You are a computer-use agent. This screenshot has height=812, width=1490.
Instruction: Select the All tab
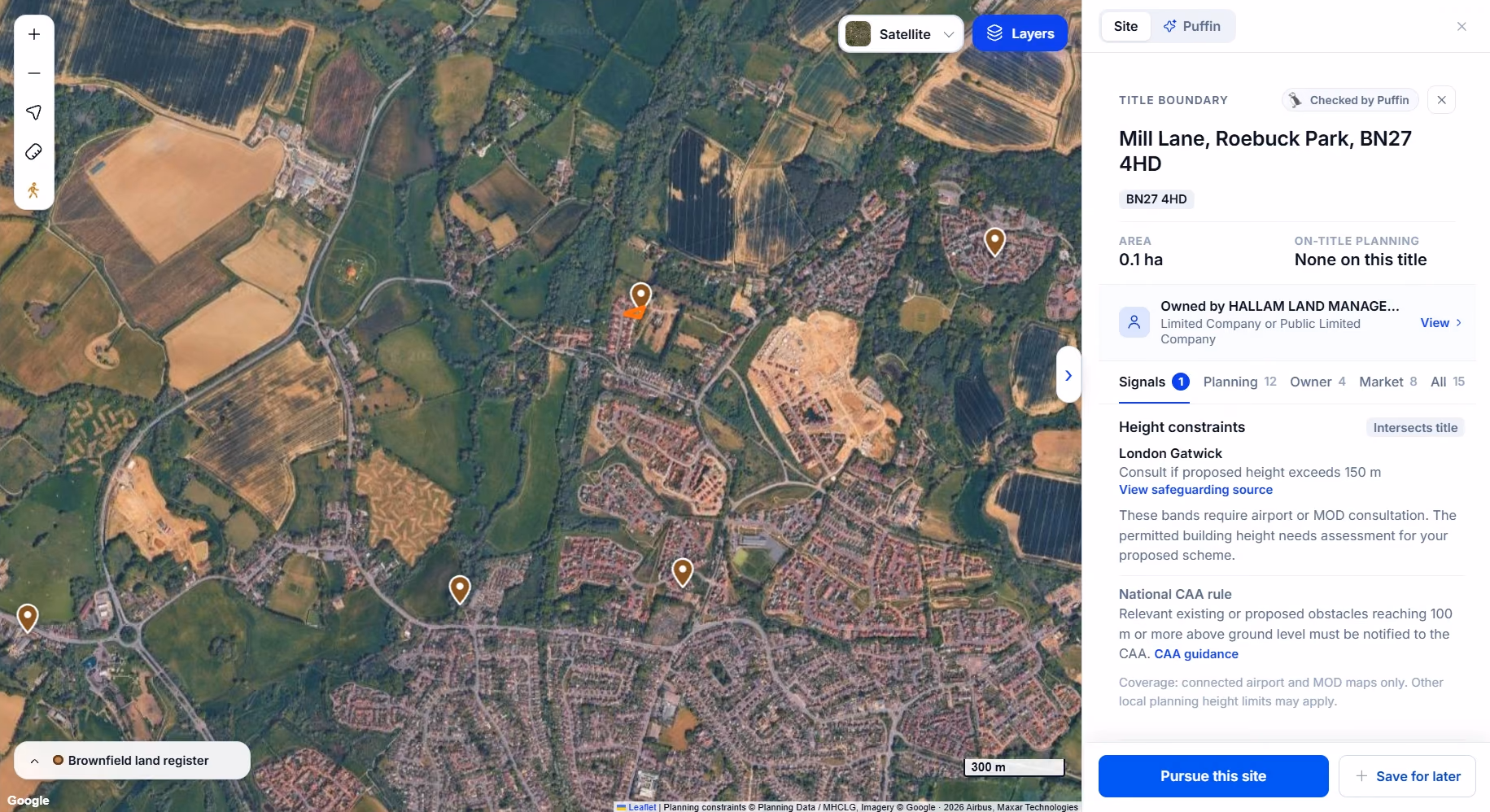(x=1448, y=382)
